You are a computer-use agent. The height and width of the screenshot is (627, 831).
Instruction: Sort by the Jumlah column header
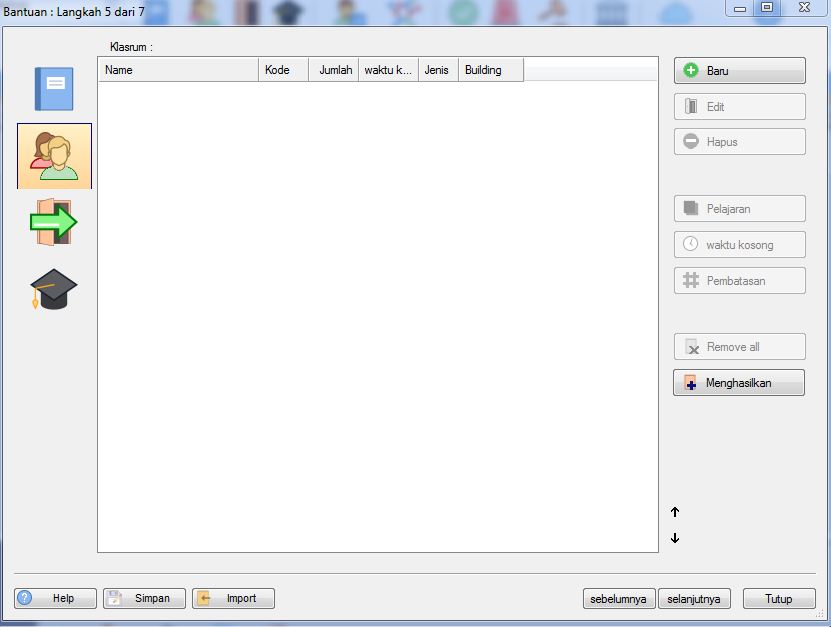coord(333,70)
